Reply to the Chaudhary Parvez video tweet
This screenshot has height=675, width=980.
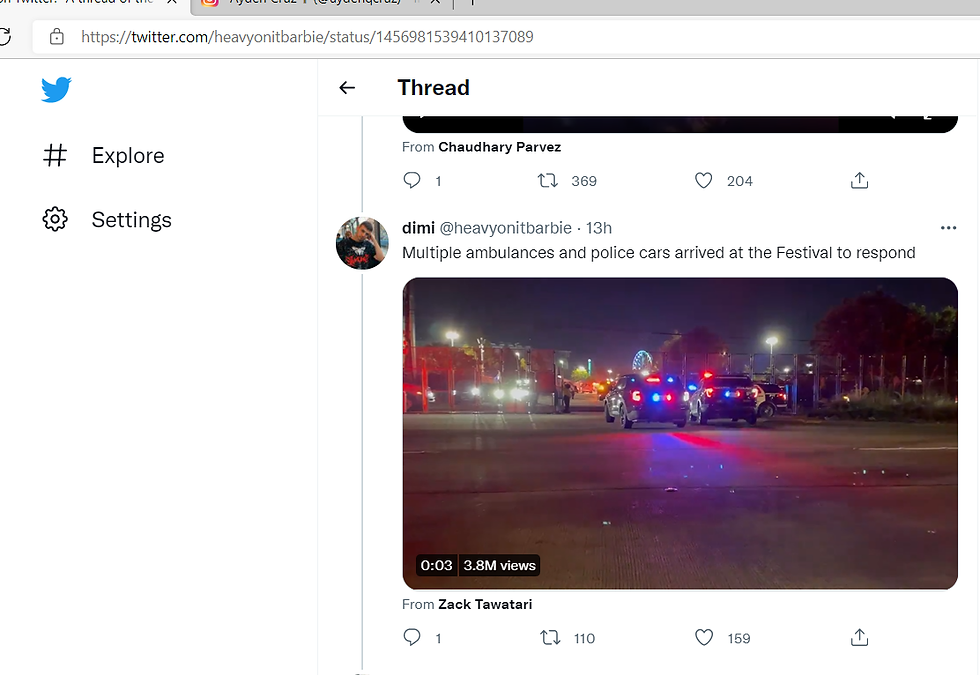412,181
